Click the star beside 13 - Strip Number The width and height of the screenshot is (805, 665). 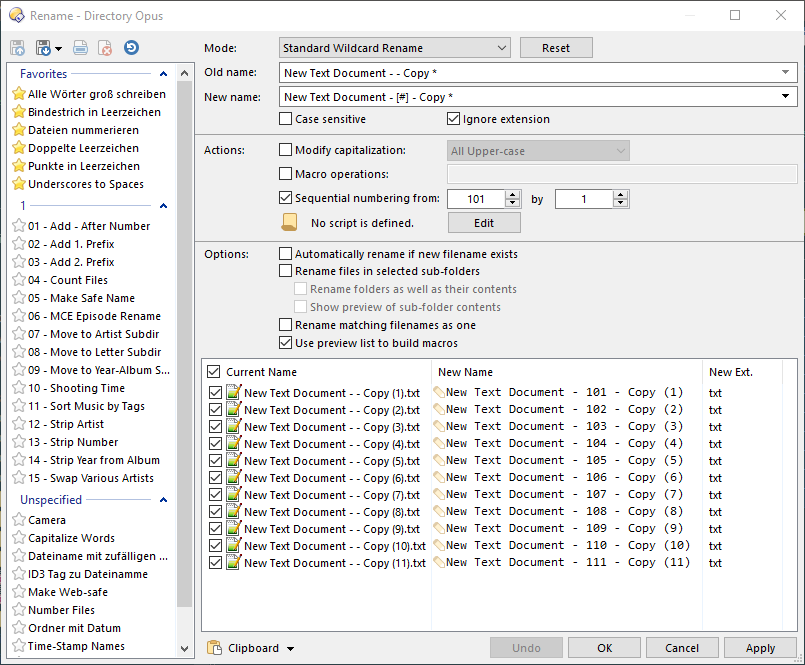(19, 442)
